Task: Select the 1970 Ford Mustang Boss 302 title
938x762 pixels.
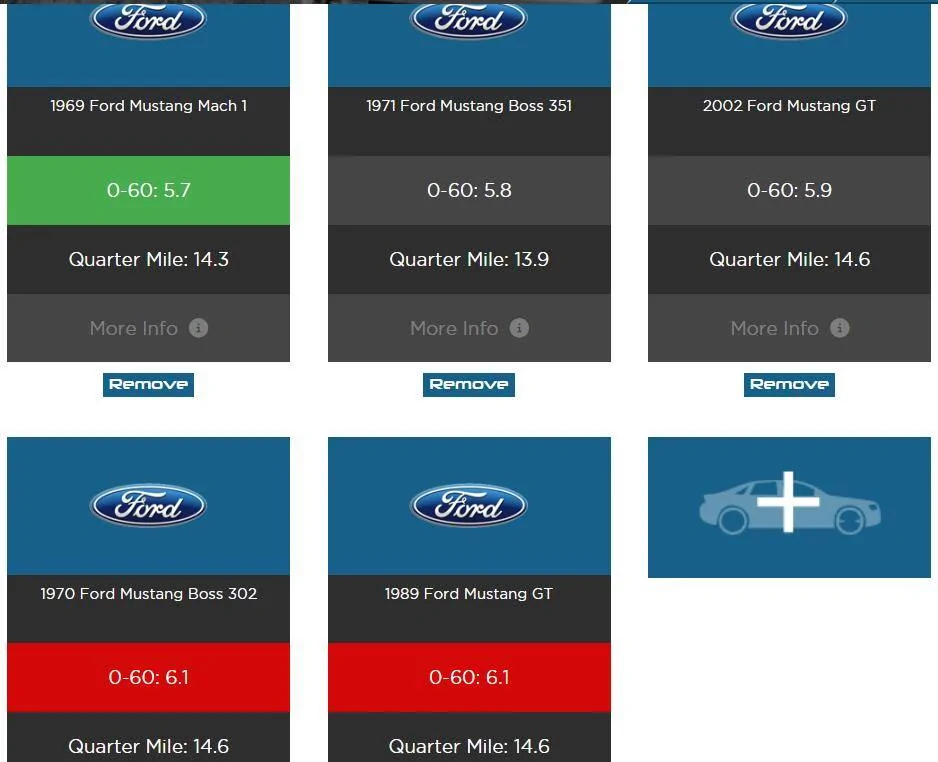Action: pos(148,593)
